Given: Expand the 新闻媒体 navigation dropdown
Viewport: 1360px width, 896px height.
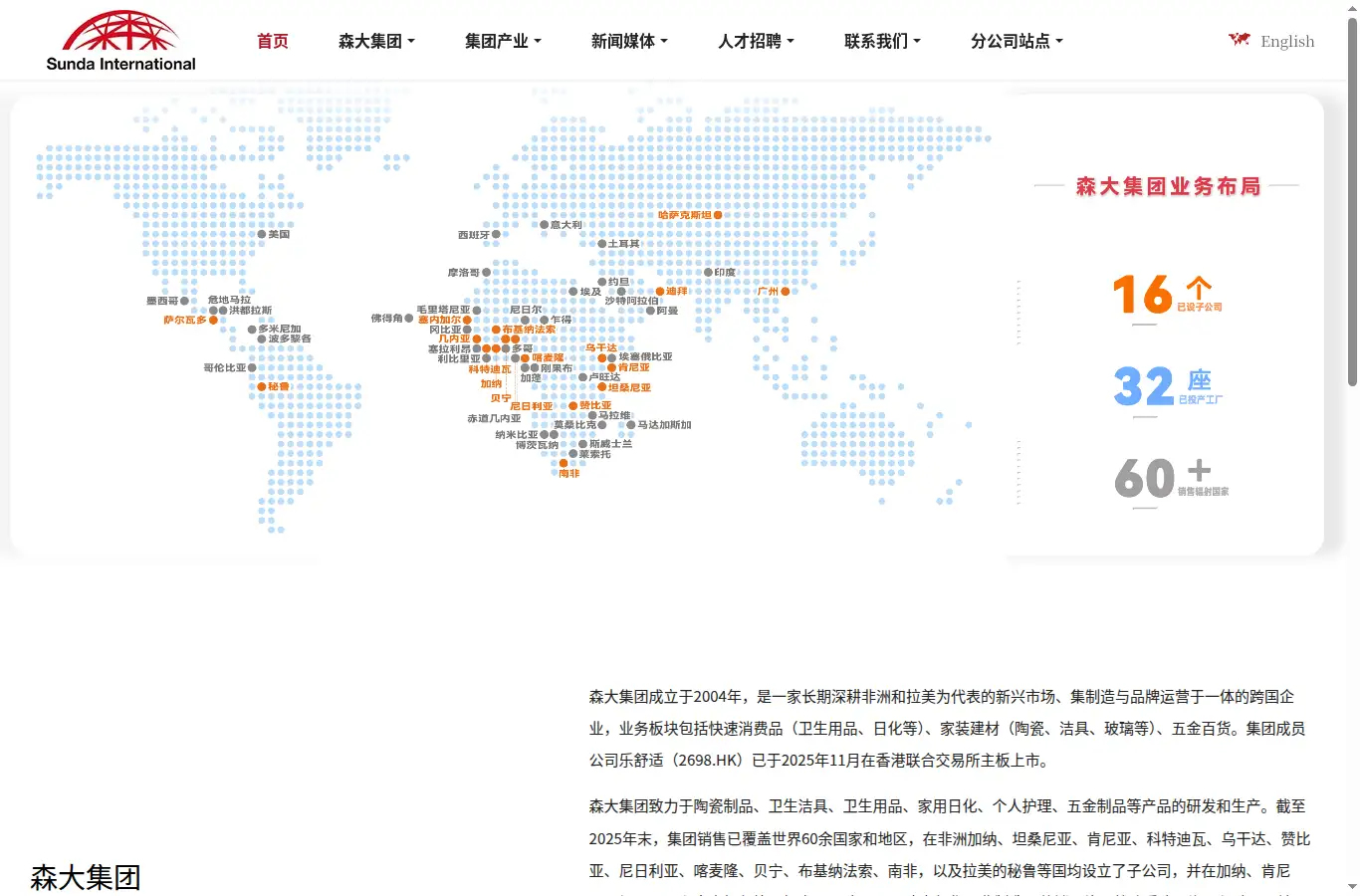Looking at the screenshot, I should coord(629,41).
